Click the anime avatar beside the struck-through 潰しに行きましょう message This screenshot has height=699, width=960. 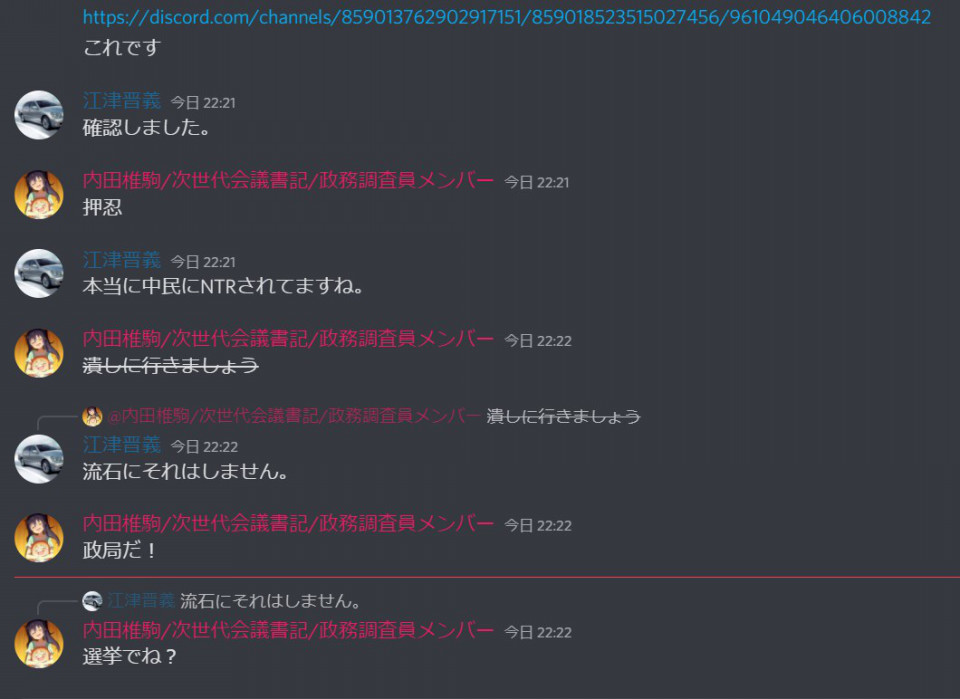[x=39, y=353]
